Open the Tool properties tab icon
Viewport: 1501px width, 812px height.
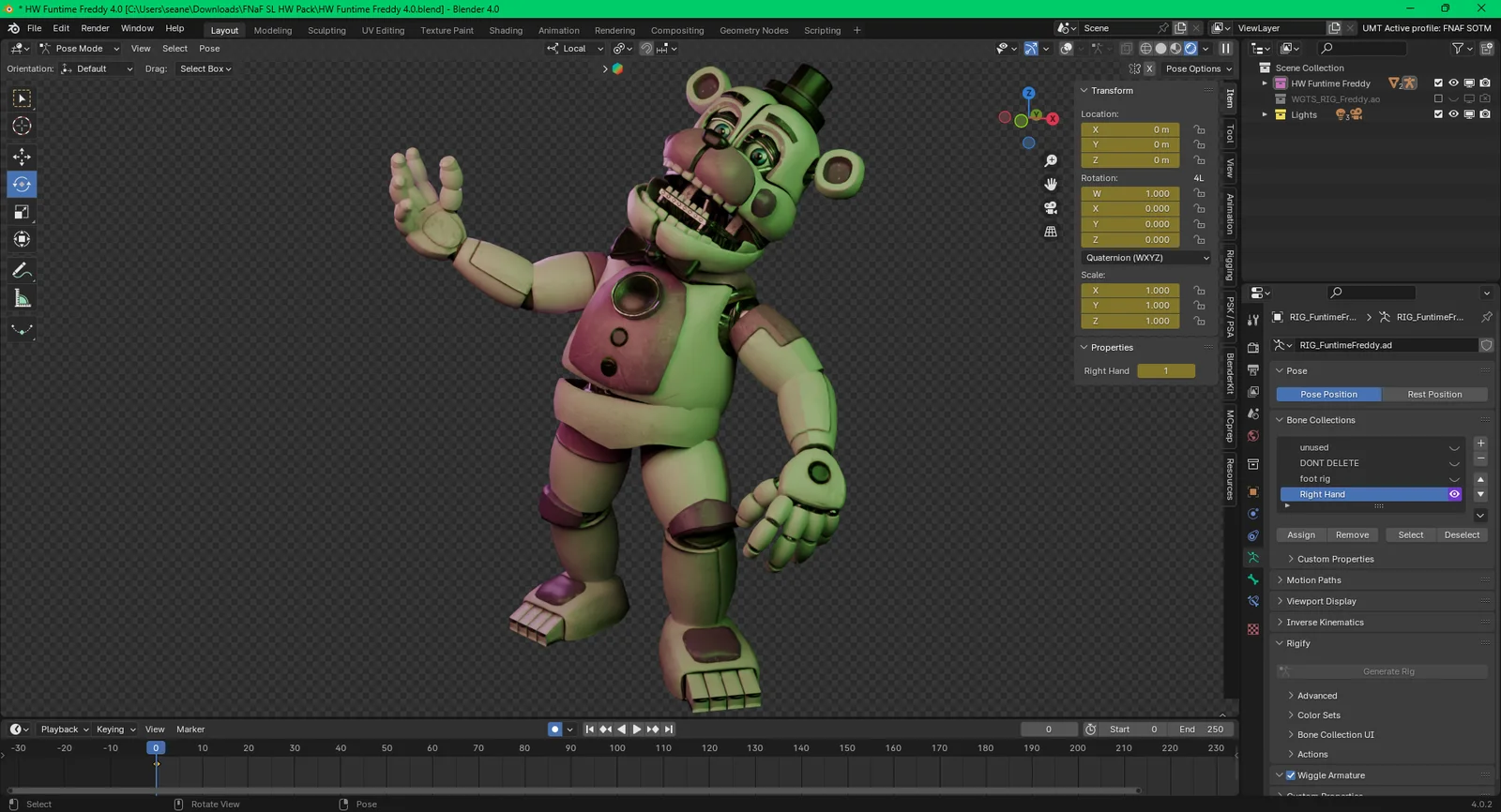[1253, 320]
